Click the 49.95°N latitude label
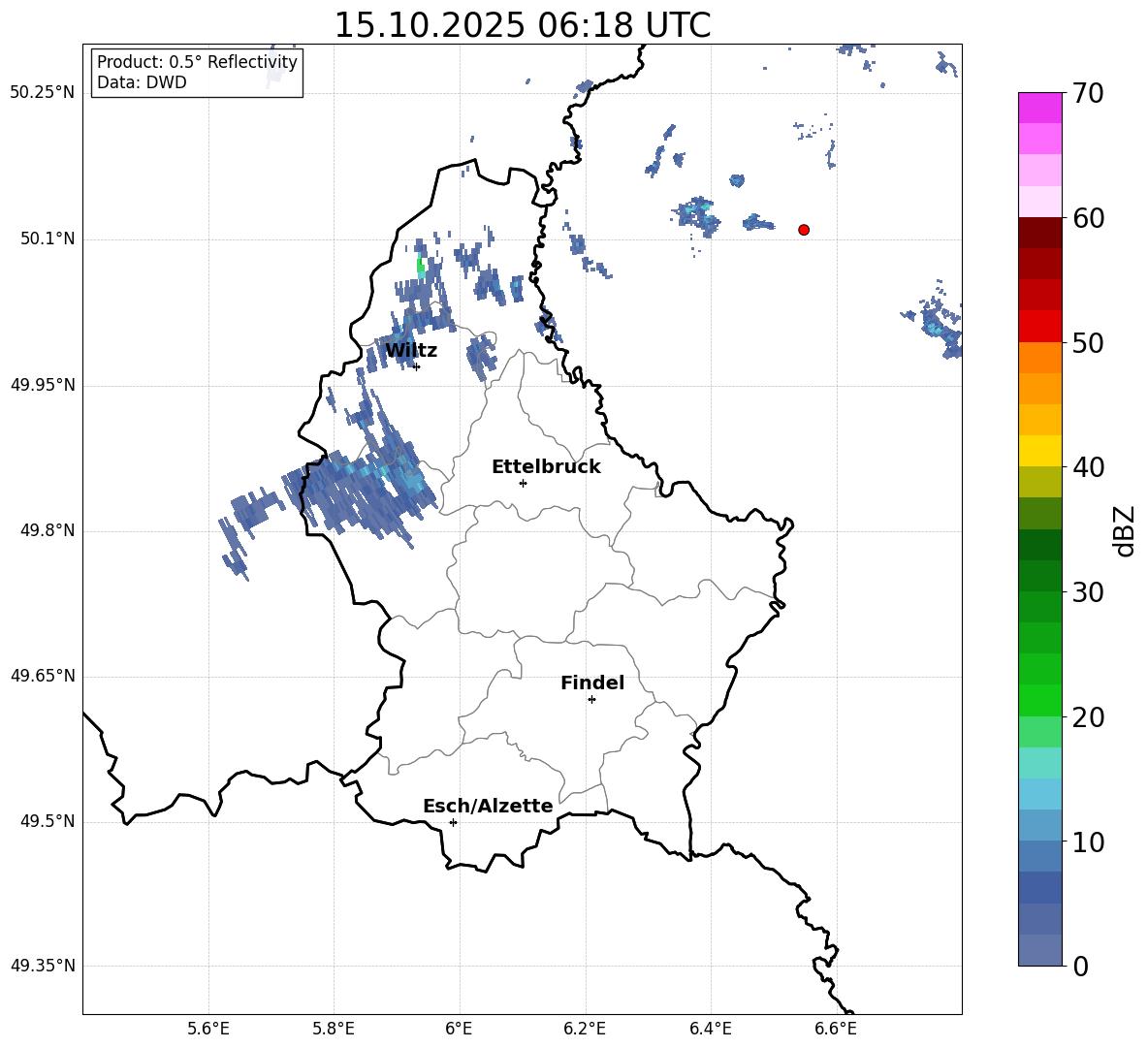The width and height of the screenshot is (1148, 1048). 43,385
